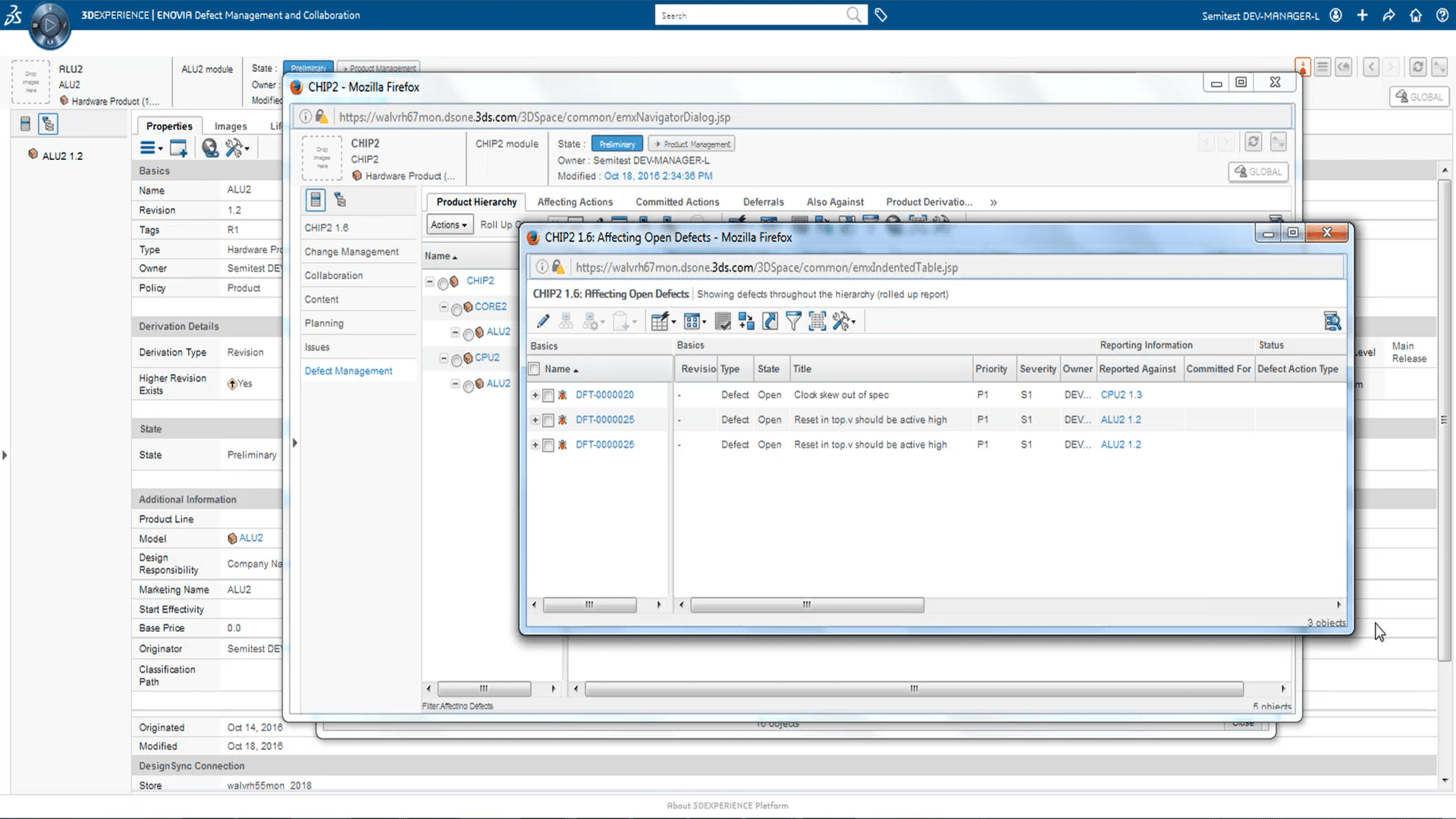
Task: Select the radio button beside ALU2 under CPU2
Action: (469, 386)
